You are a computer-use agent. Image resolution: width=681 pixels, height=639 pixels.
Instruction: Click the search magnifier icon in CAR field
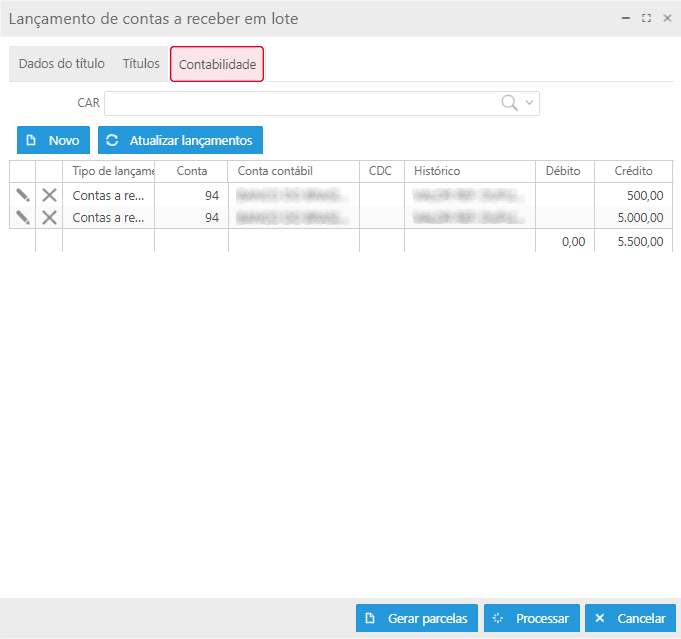509,103
